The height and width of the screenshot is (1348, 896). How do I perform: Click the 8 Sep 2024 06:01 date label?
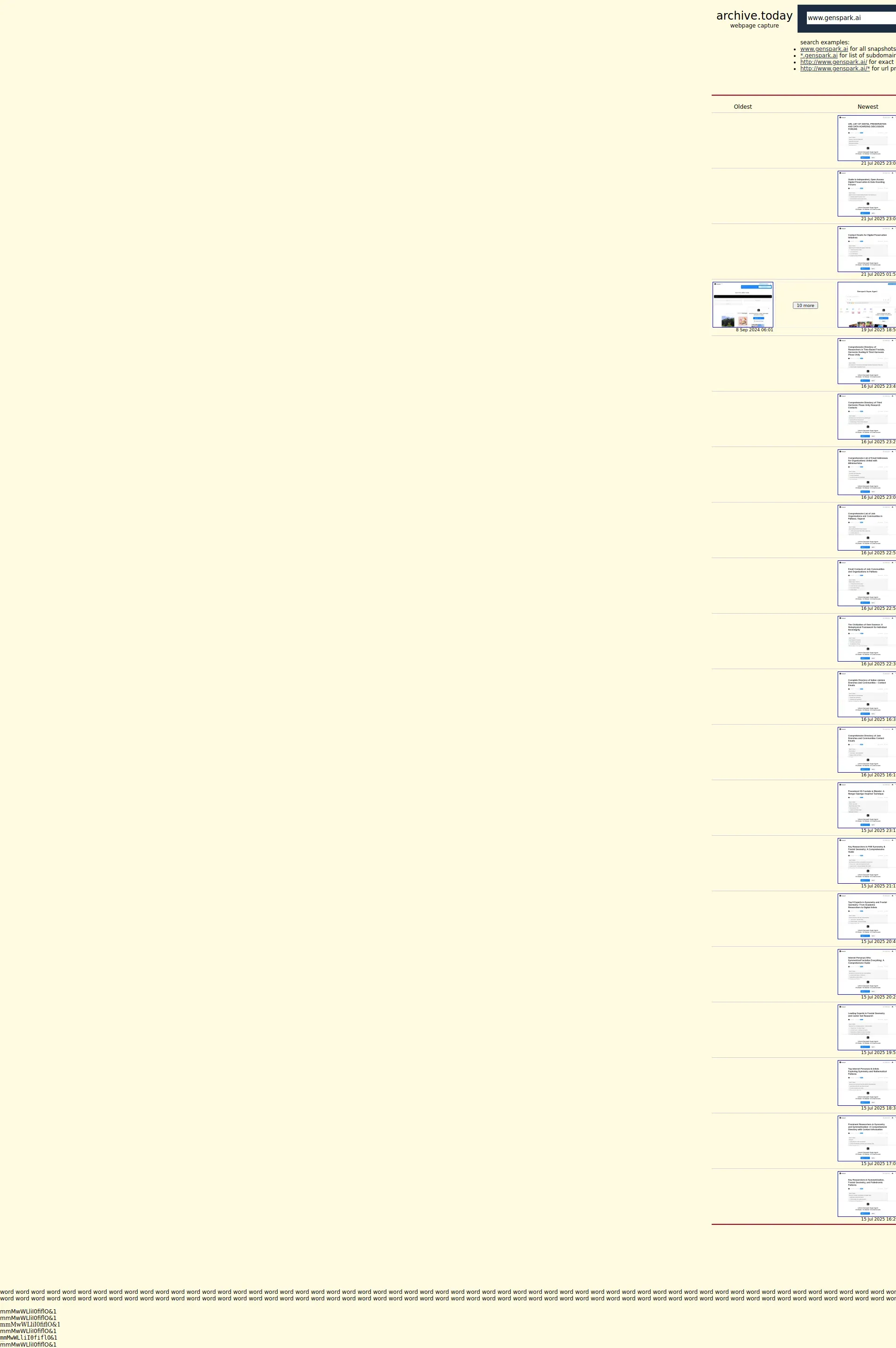tap(754, 330)
